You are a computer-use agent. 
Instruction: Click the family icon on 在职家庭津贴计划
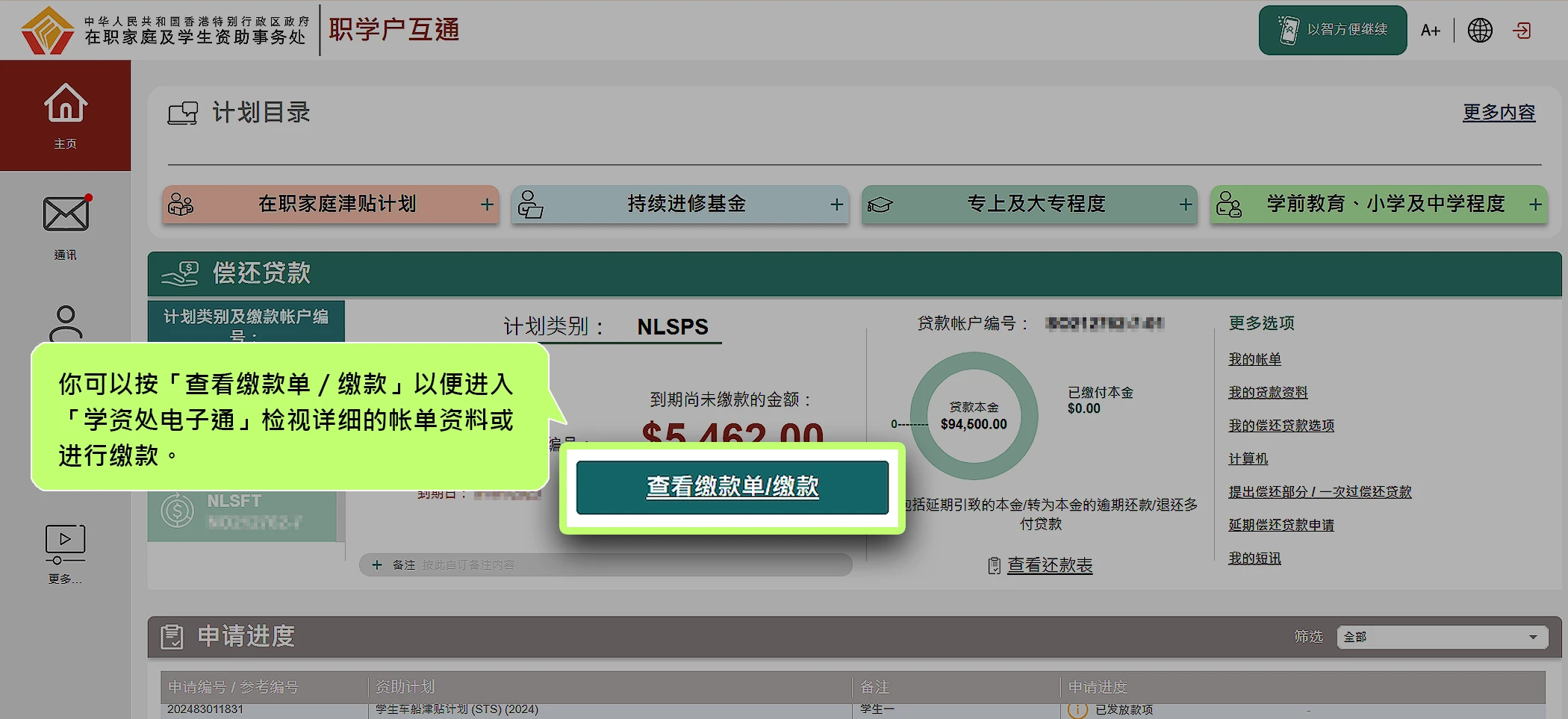pos(181,205)
